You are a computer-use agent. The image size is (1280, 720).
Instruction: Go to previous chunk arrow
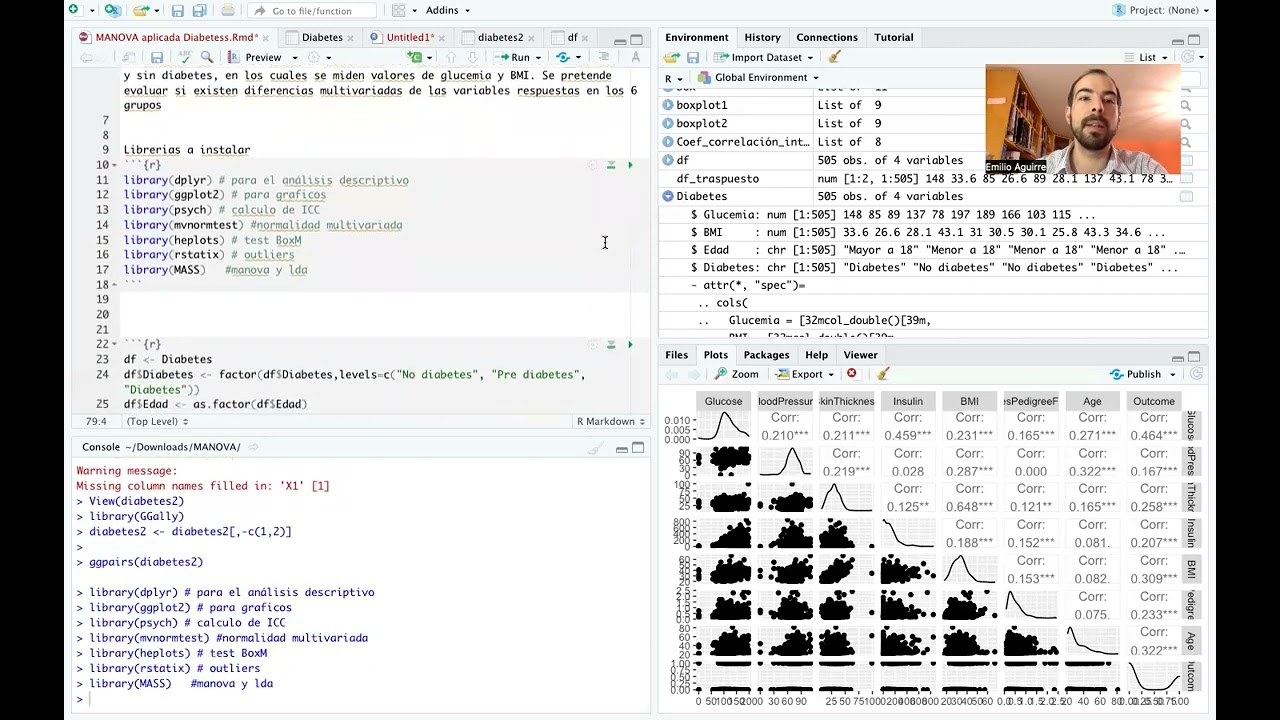pyautogui.click(x=451, y=57)
